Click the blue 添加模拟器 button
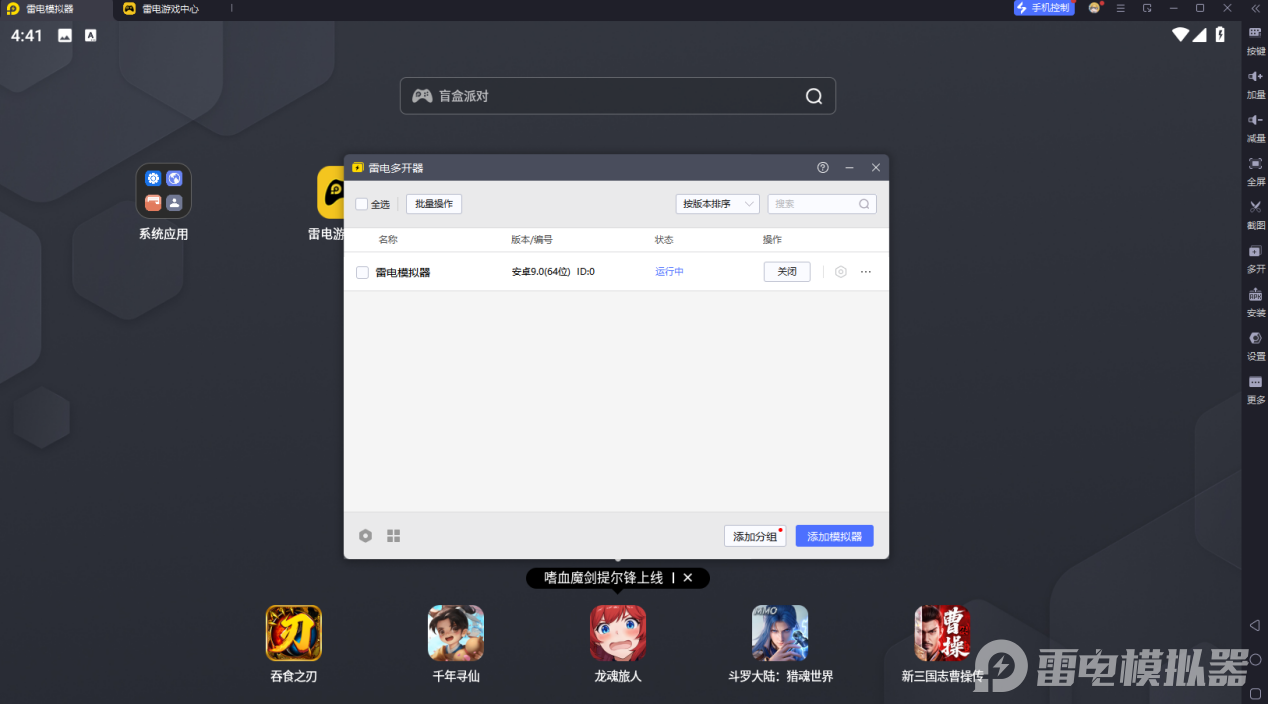1268x704 pixels. coord(835,536)
